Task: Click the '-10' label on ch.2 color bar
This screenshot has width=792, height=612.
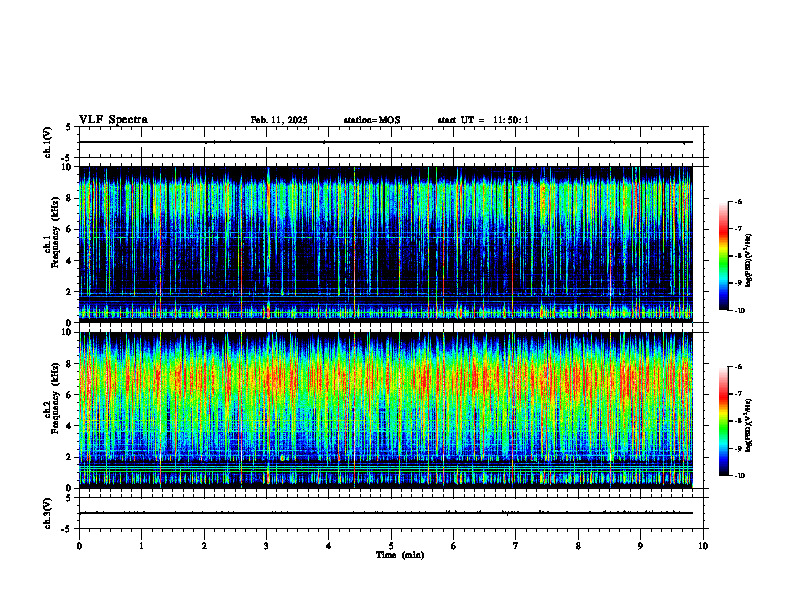Action: click(739, 476)
